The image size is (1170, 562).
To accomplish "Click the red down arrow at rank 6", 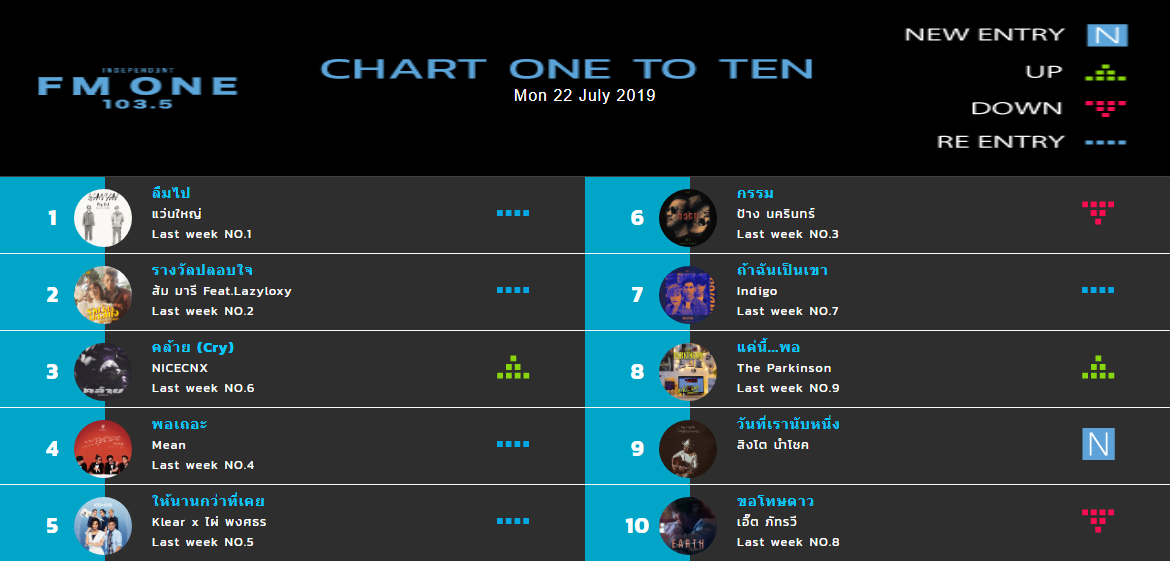I will (1098, 213).
